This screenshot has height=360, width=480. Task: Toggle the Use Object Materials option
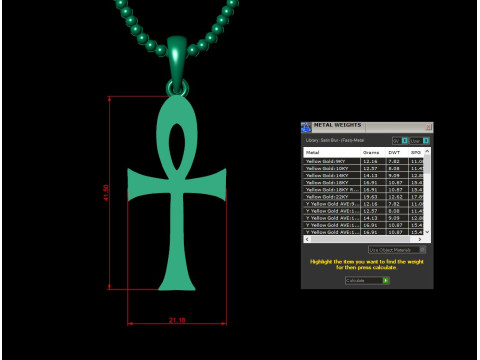click(397, 250)
